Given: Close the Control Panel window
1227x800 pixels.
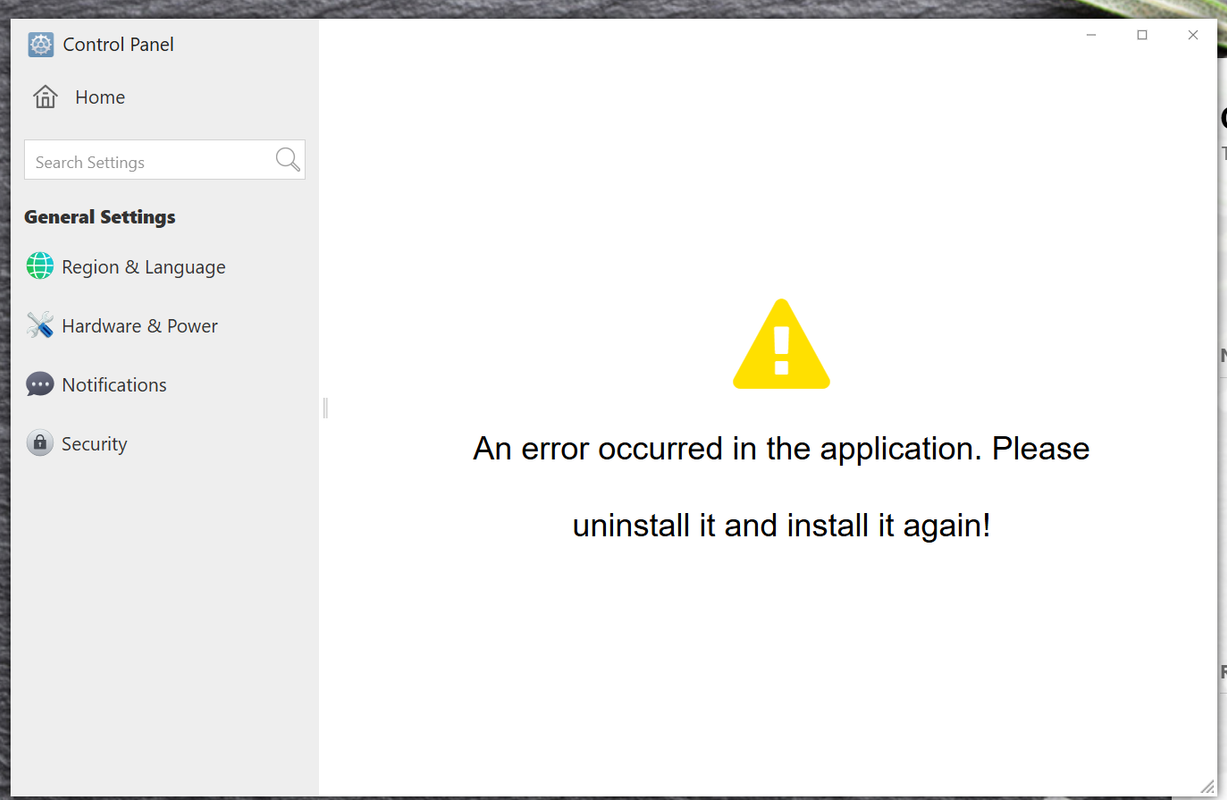Looking at the screenshot, I should (x=1193, y=35).
